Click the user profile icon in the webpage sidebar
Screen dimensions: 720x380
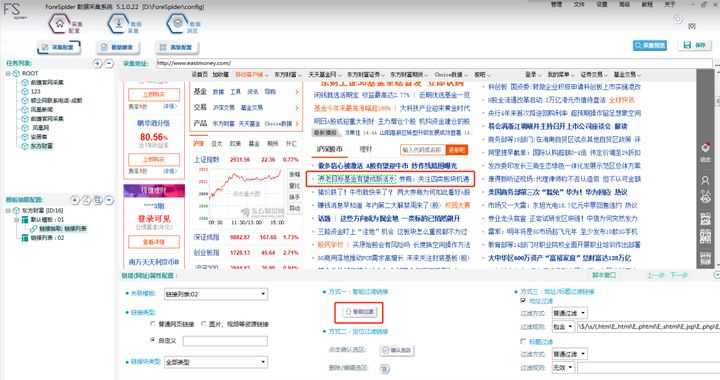pyautogui.click(x=705, y=180)
